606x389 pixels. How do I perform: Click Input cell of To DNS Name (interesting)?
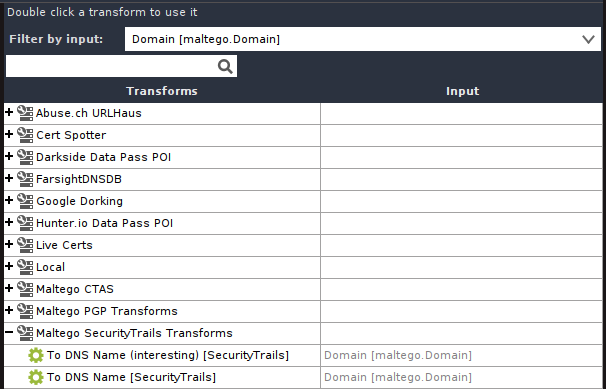pos(461,355)
